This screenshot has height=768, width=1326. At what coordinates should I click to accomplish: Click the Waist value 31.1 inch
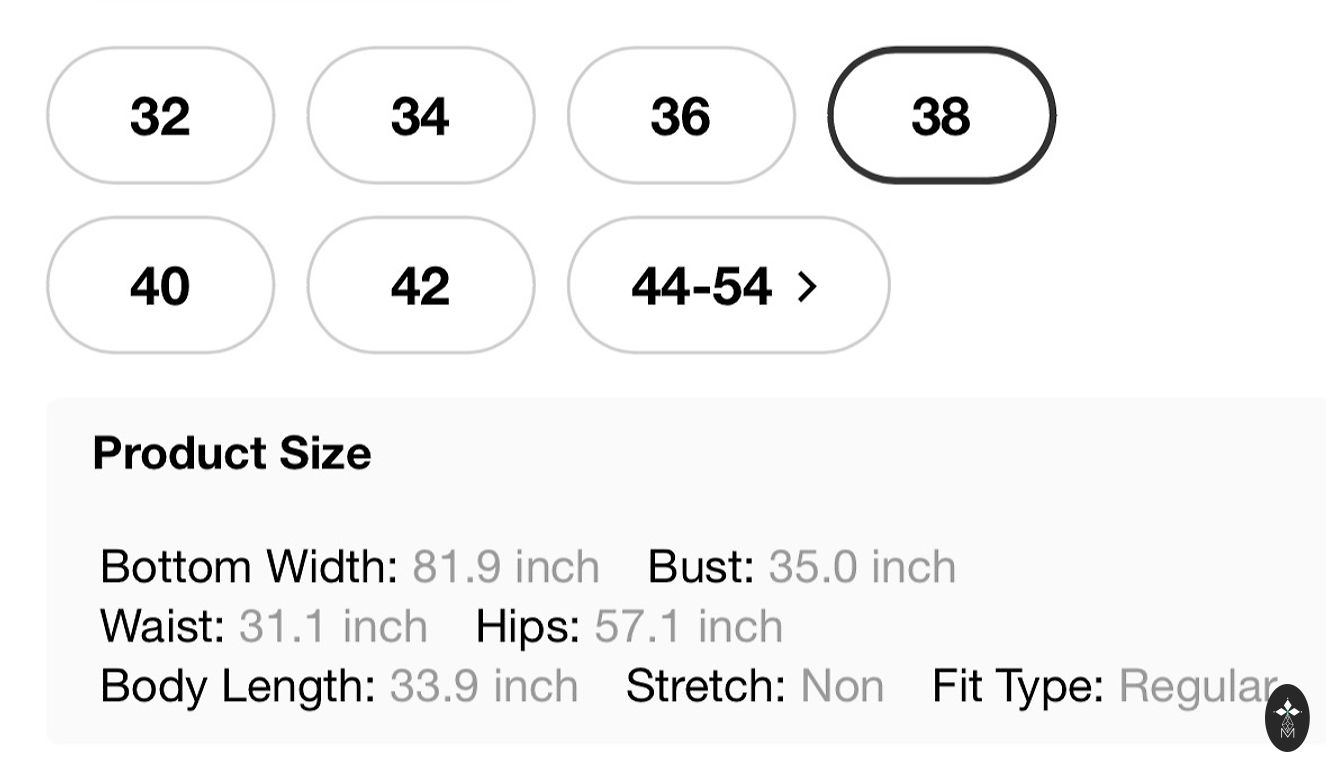click(333, 627)
